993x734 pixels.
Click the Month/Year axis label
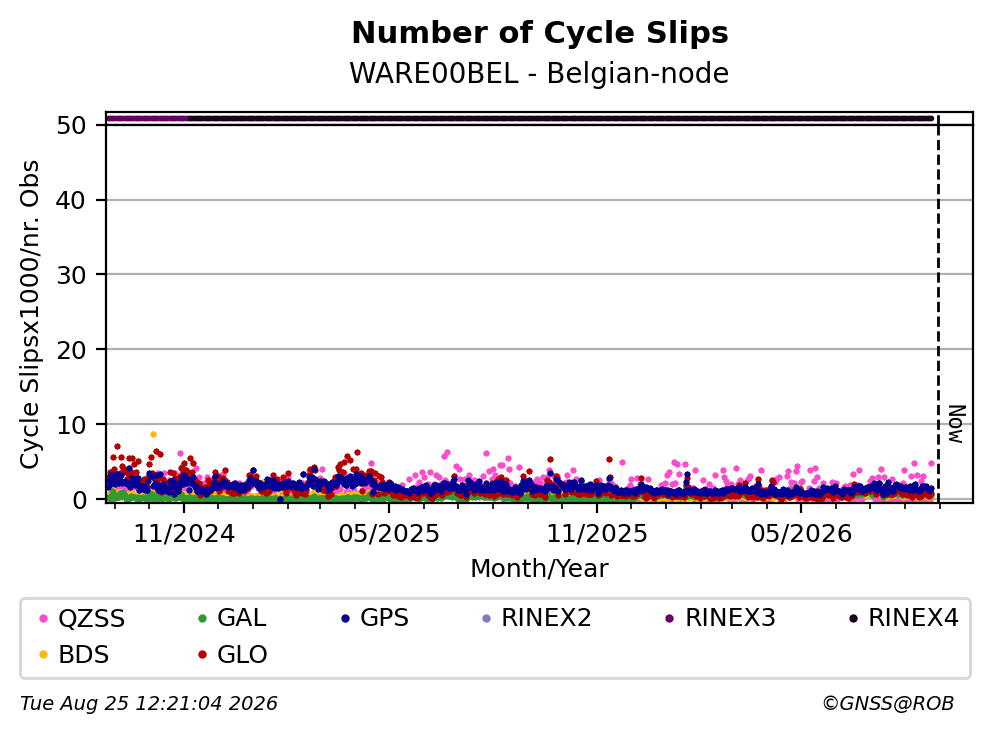(540, 569)
